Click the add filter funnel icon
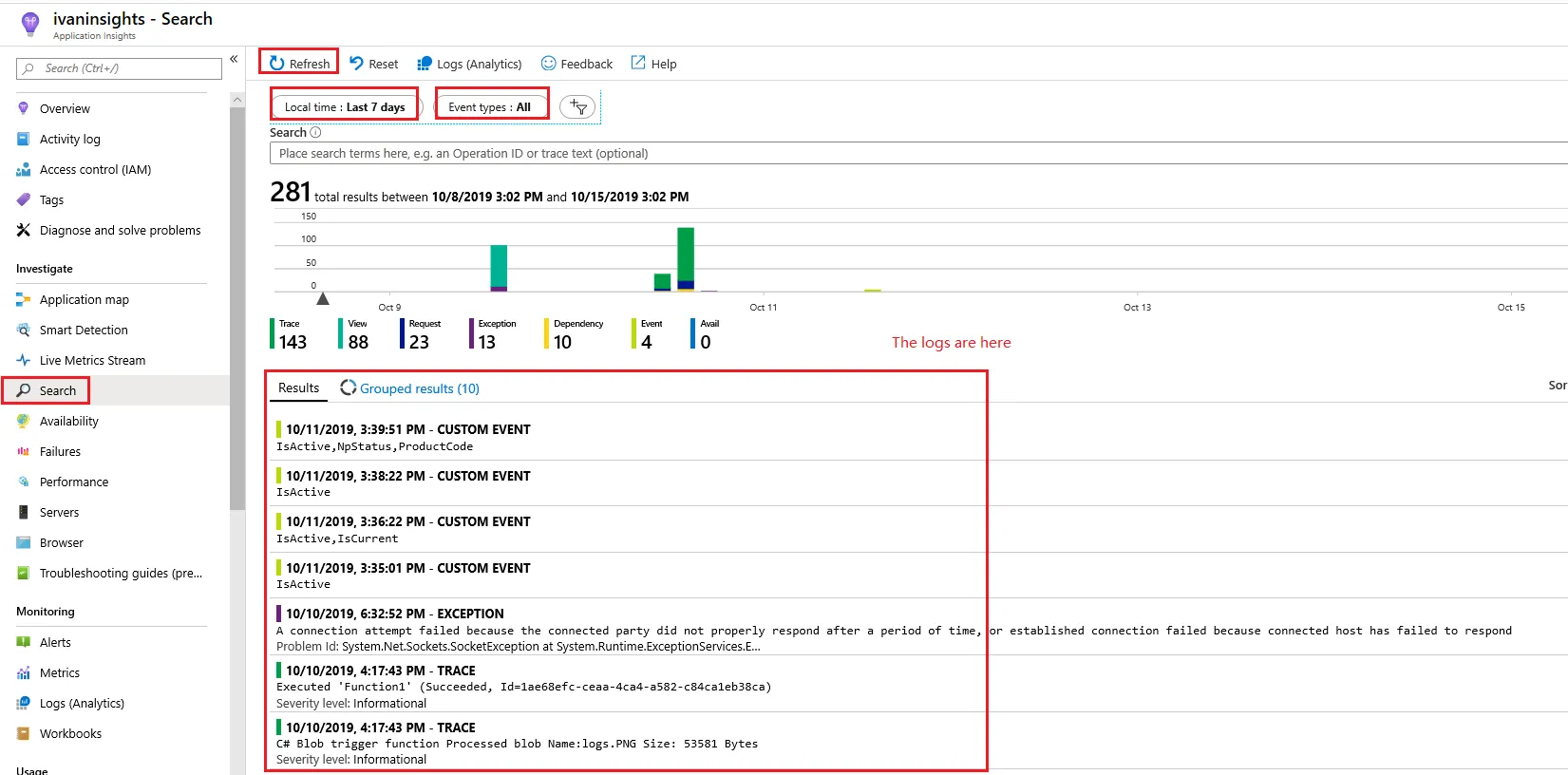The width and height of the screenshot is (1568, 775). [x=577, y=107]
